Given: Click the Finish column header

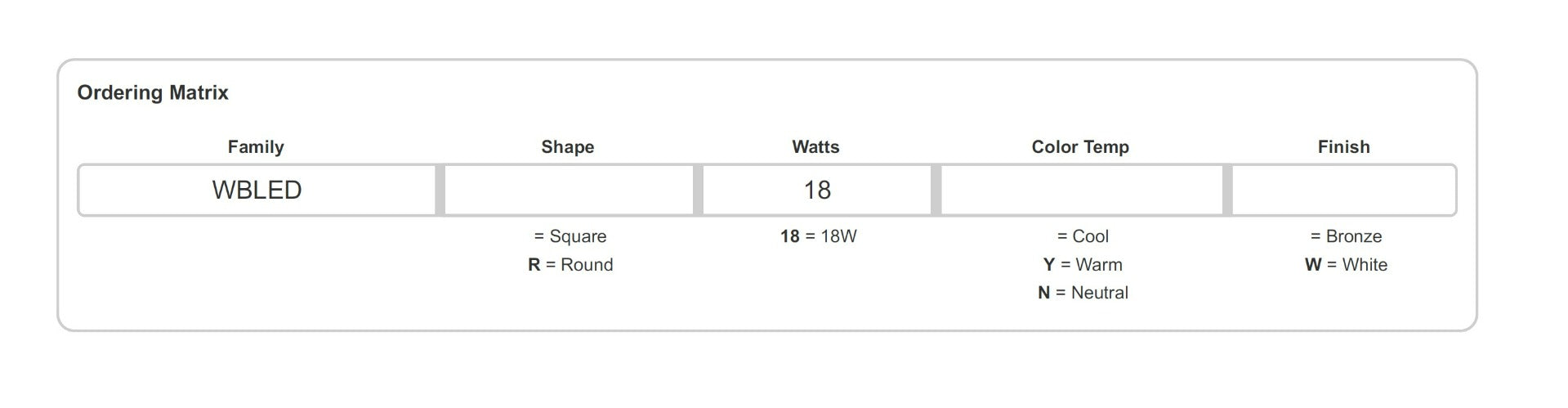Looking at the screenshot, I should pyautogui.click(x=1343, y=147).
